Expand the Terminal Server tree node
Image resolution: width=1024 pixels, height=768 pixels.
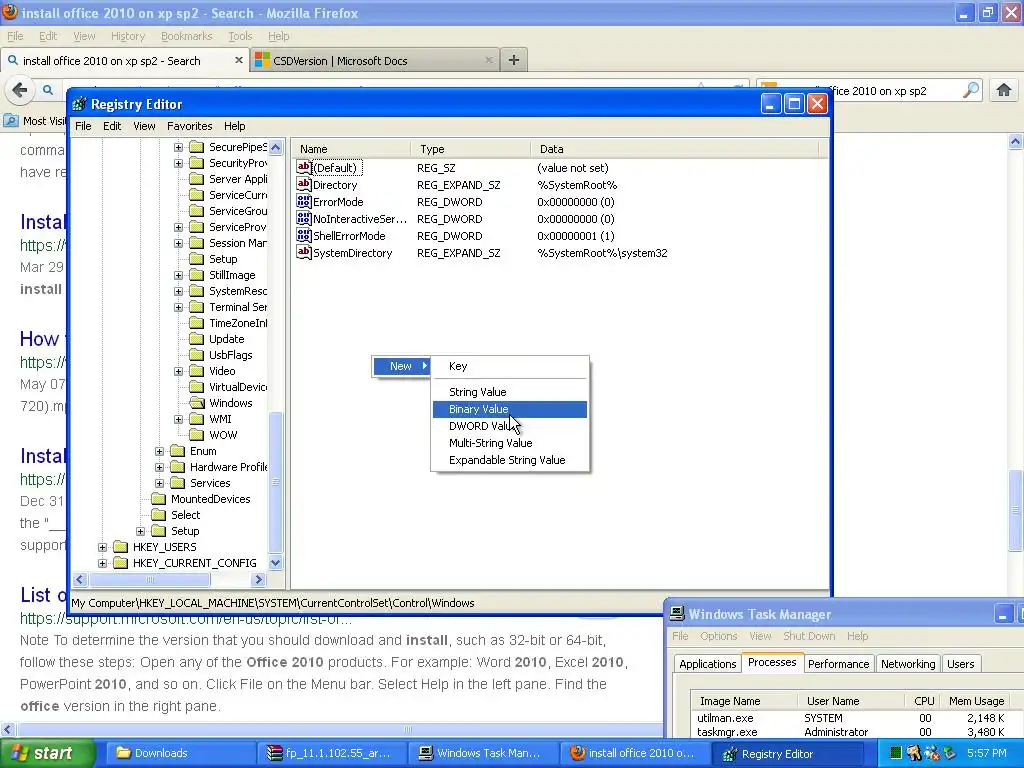(x=178, y=308)
